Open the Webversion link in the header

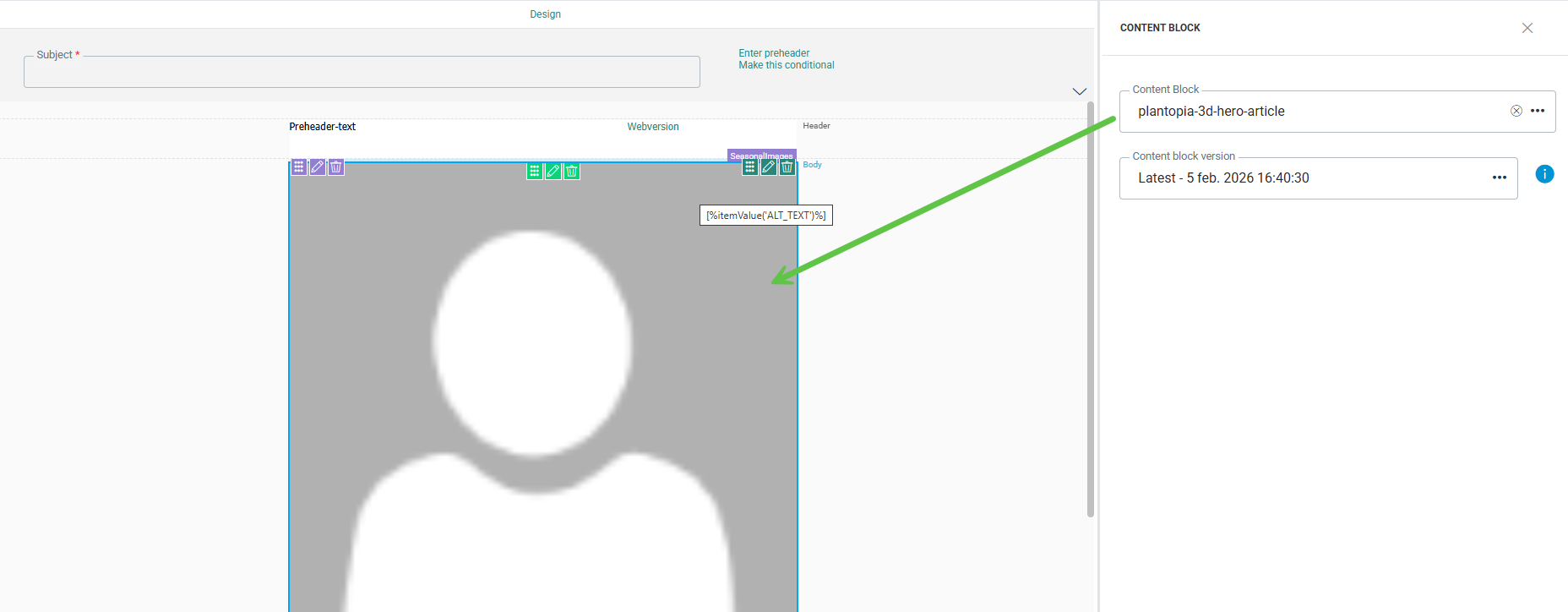point(652,127)
